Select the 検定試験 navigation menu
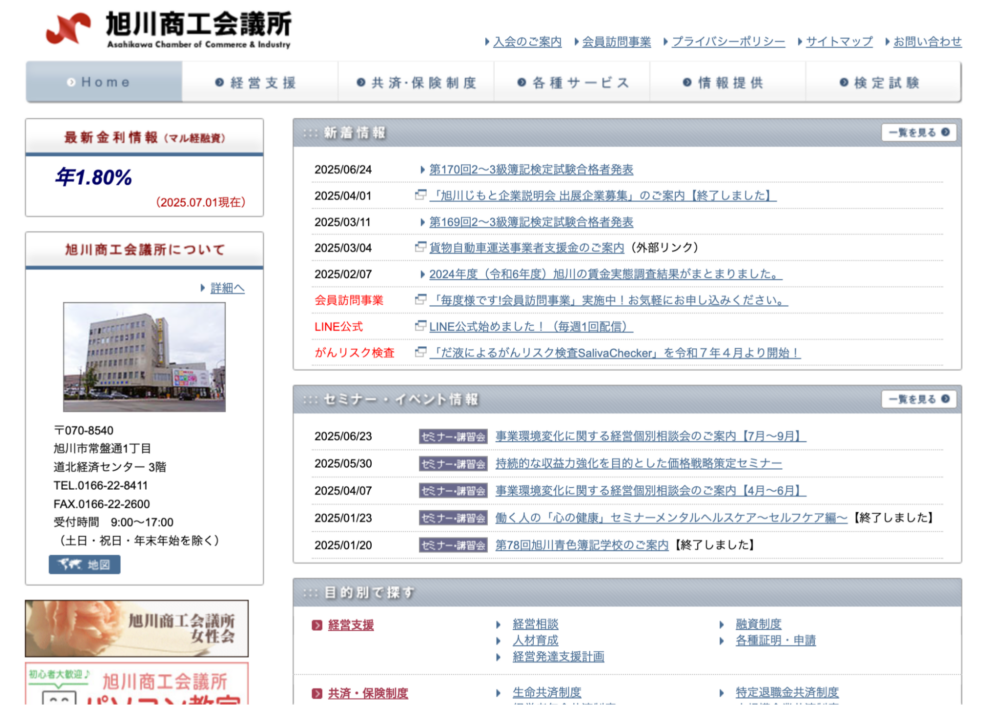This screenshot has height=705, width=1000. [x=883, y=83]
